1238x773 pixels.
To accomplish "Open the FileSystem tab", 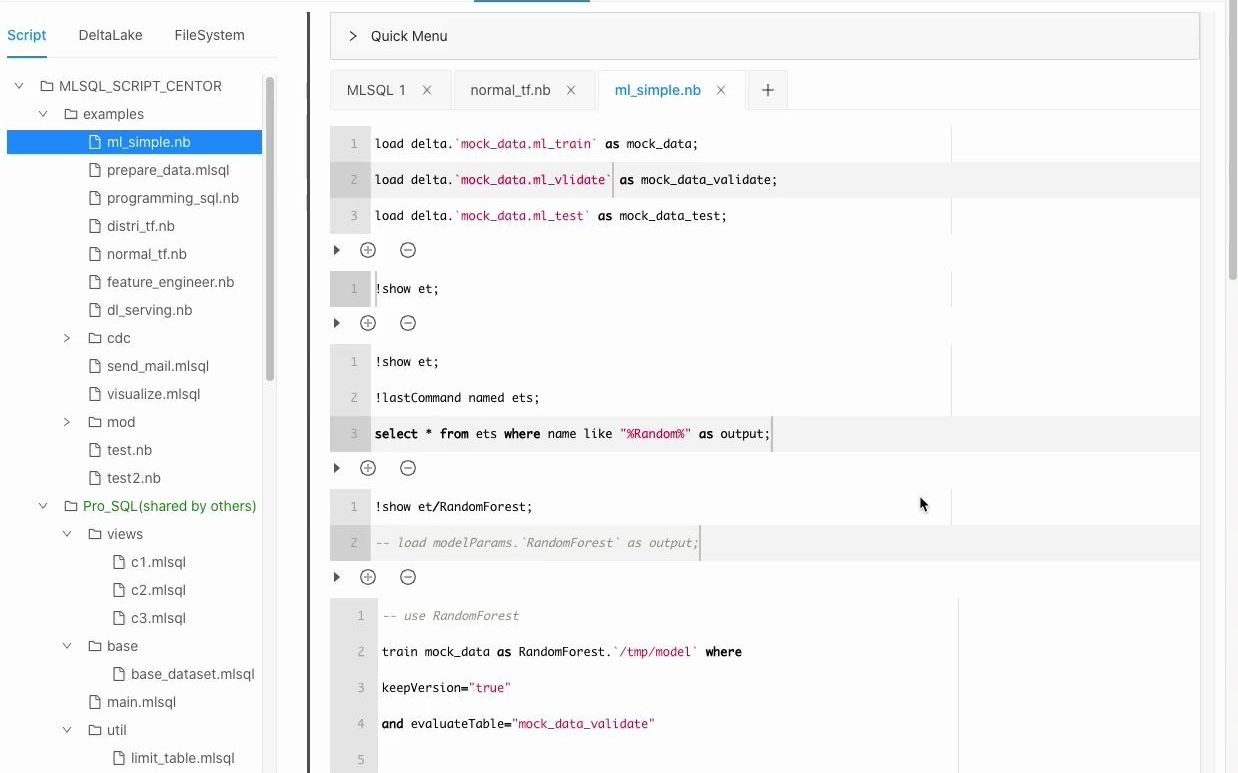I will tap(209, 35).
